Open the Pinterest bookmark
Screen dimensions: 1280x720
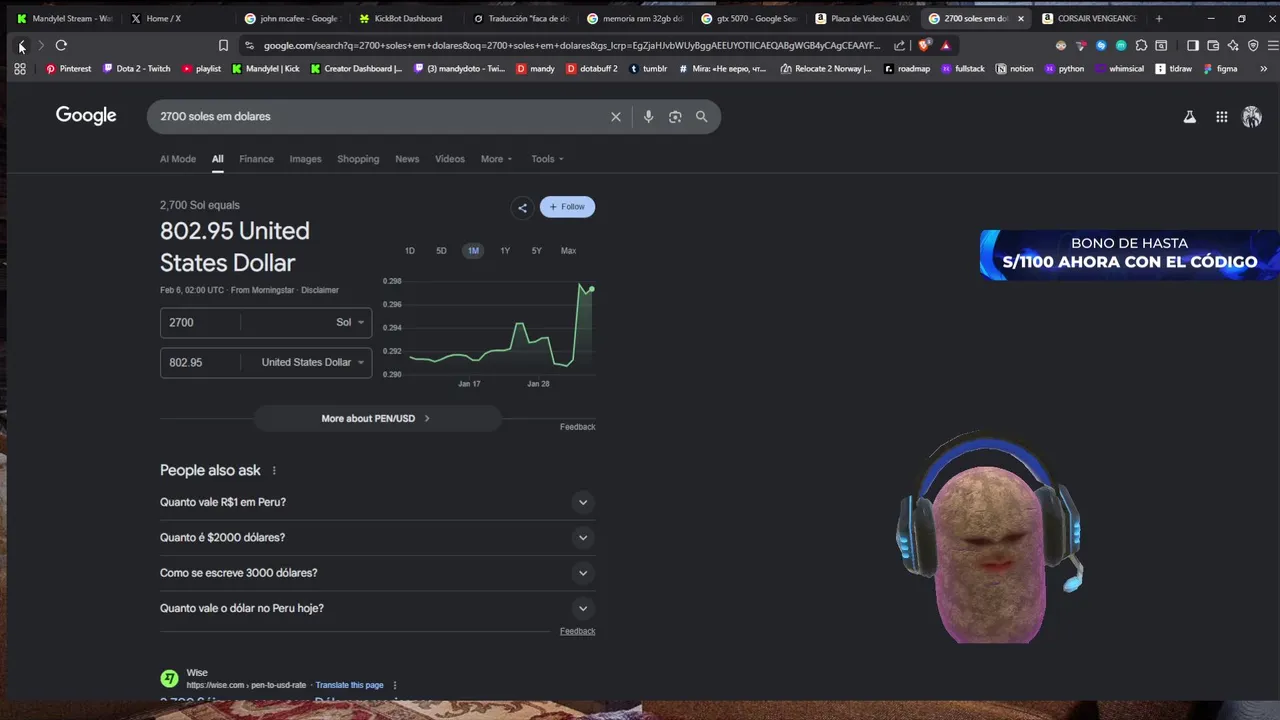68,69
